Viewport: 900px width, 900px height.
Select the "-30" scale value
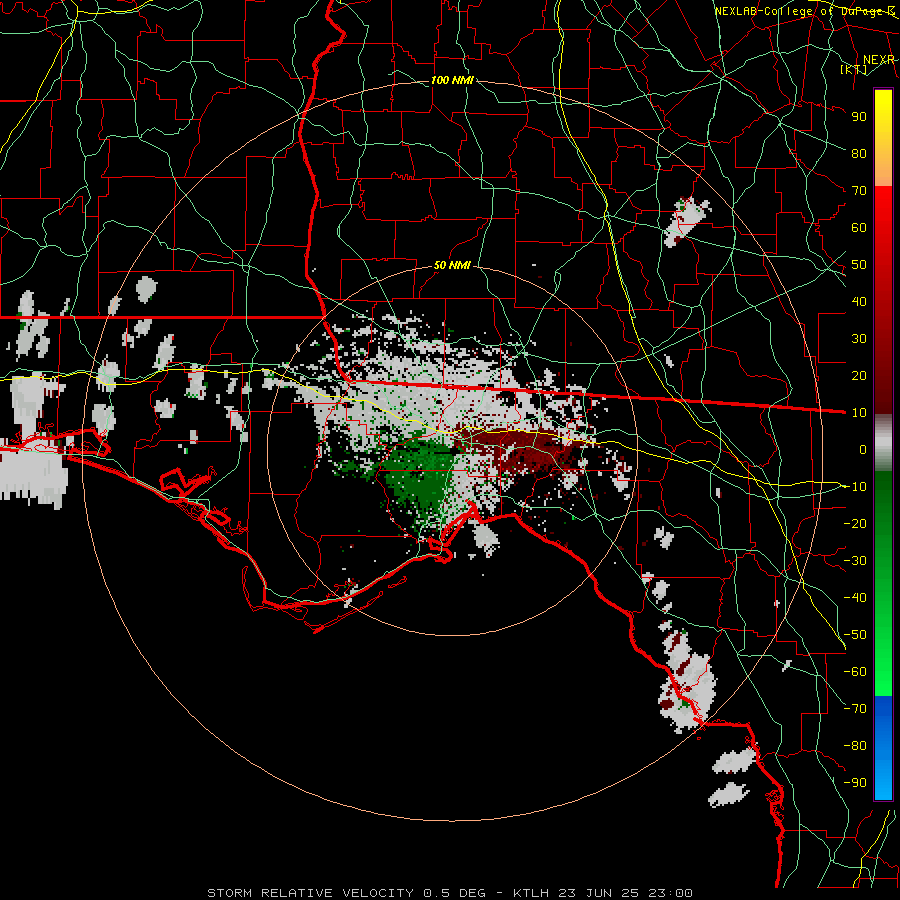point(855,561)
